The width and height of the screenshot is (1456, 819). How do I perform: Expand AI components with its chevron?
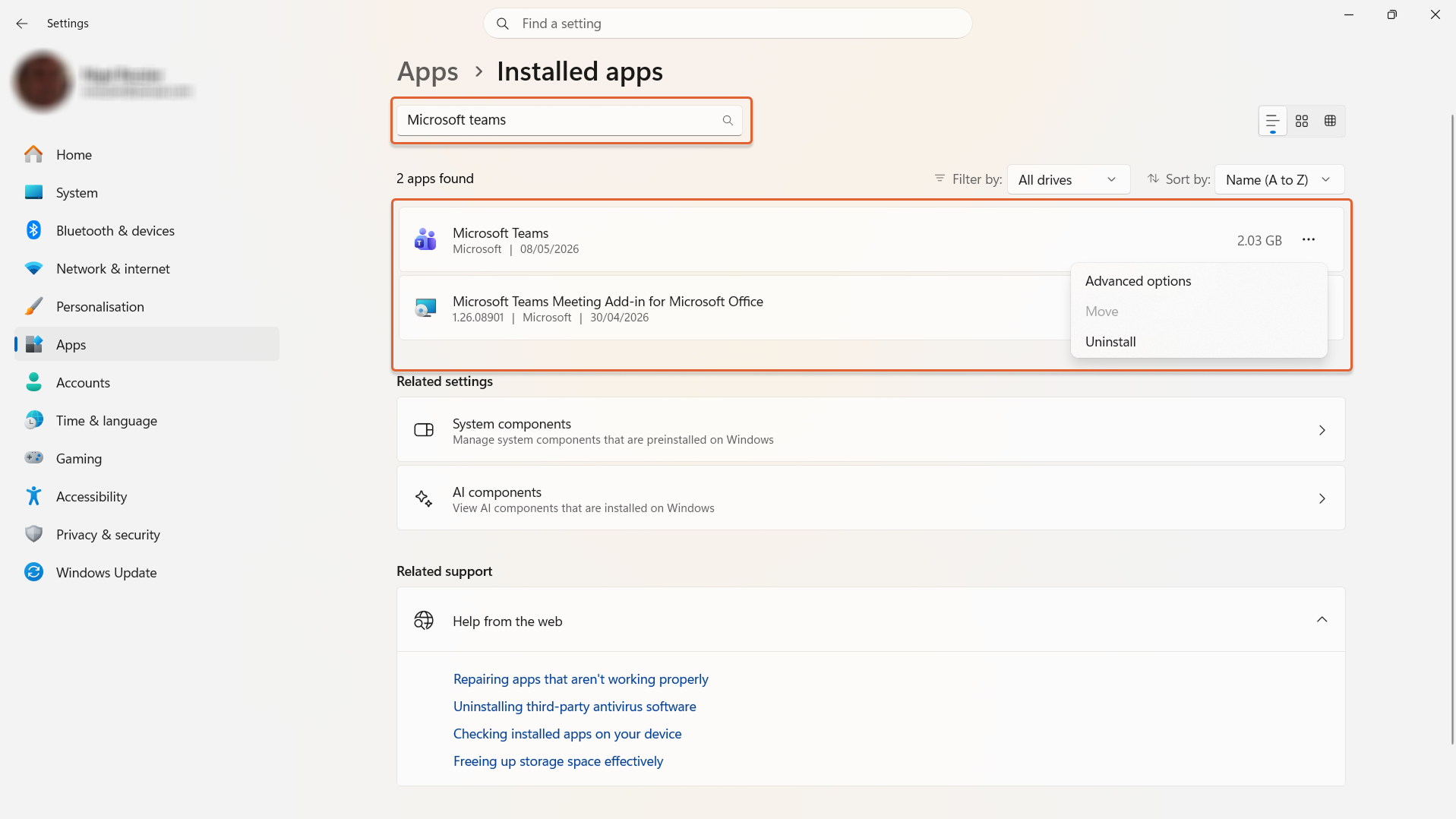tap(1322, 498)
